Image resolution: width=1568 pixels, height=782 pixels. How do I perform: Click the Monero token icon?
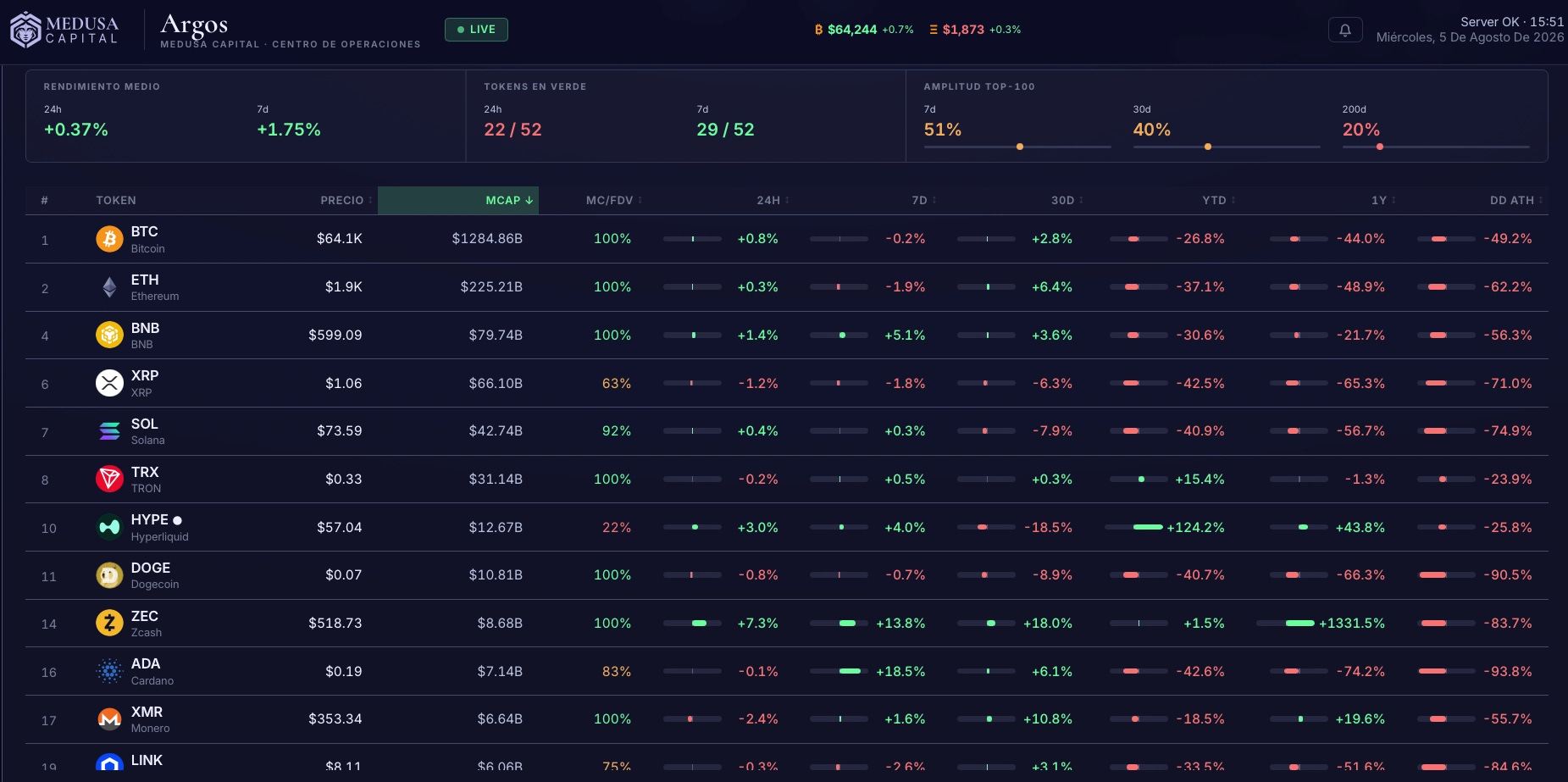tap(109, 719)
